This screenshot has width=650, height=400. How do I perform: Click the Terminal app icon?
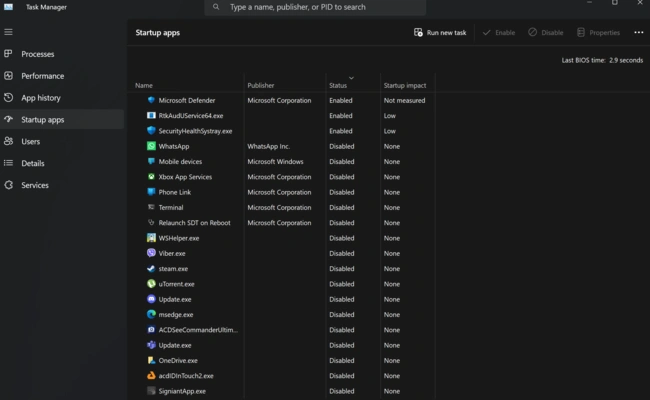click(x=151, y=207)
